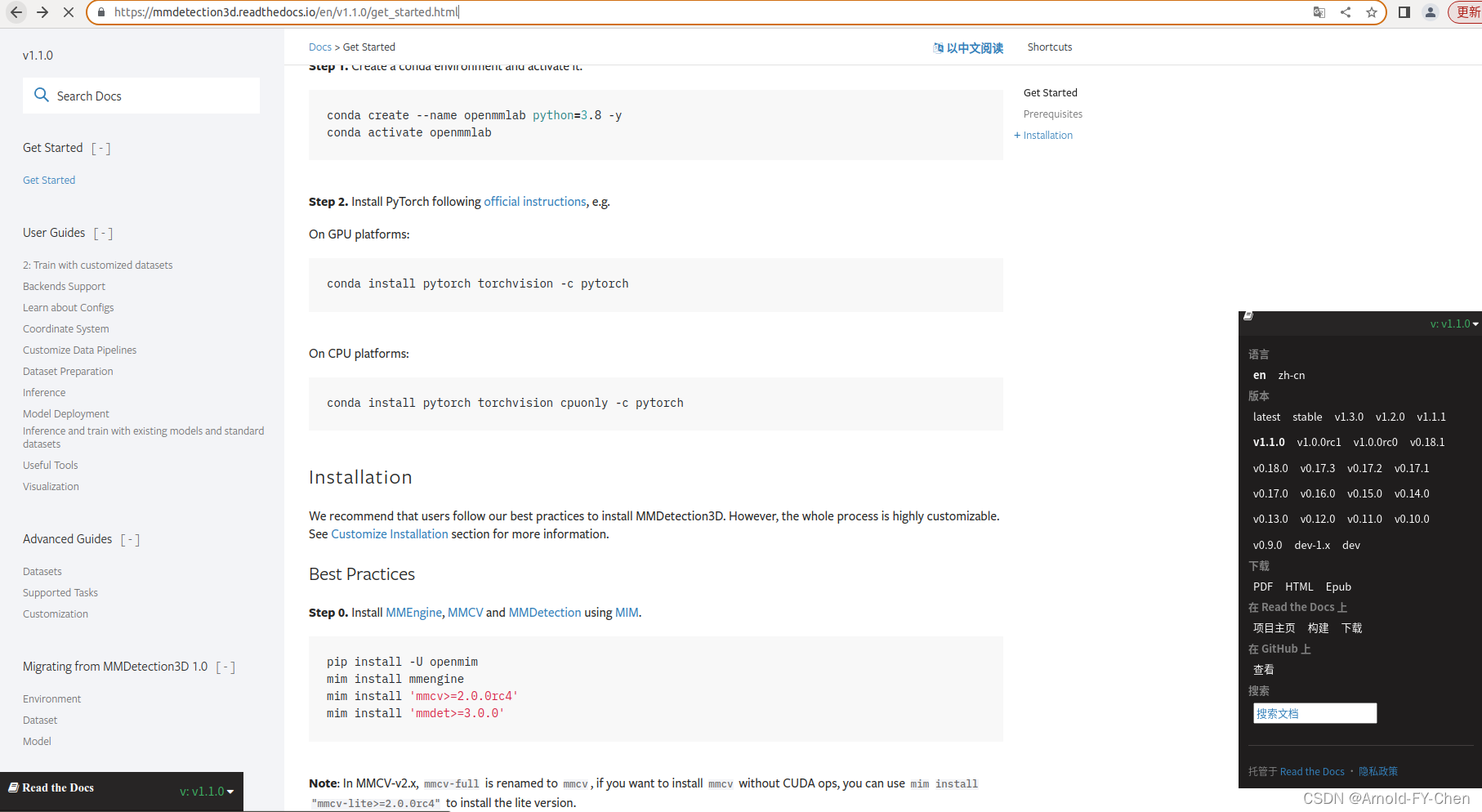Open the MIM link

point(627,613)
